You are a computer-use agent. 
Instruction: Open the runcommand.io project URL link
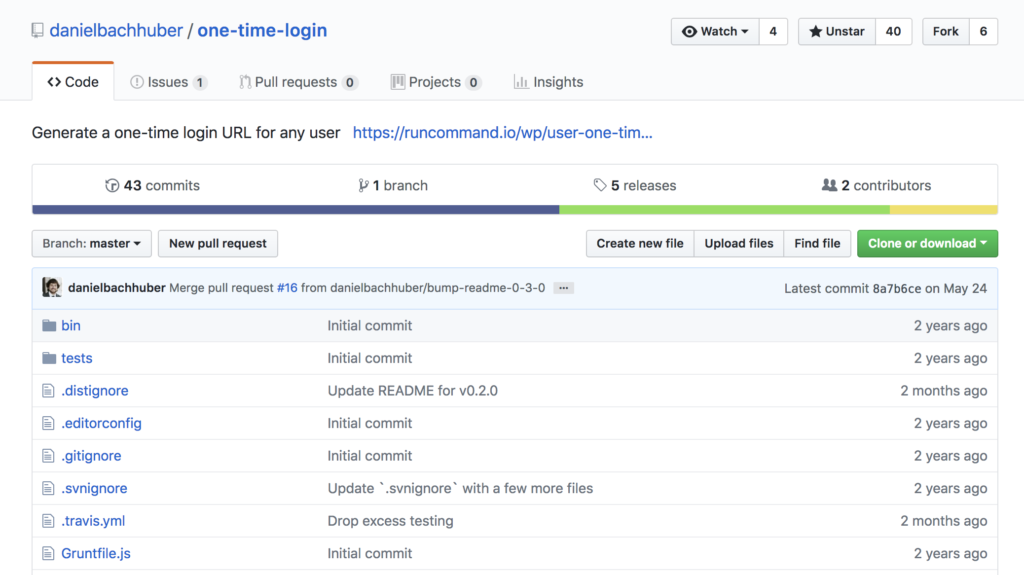[502, 132]
